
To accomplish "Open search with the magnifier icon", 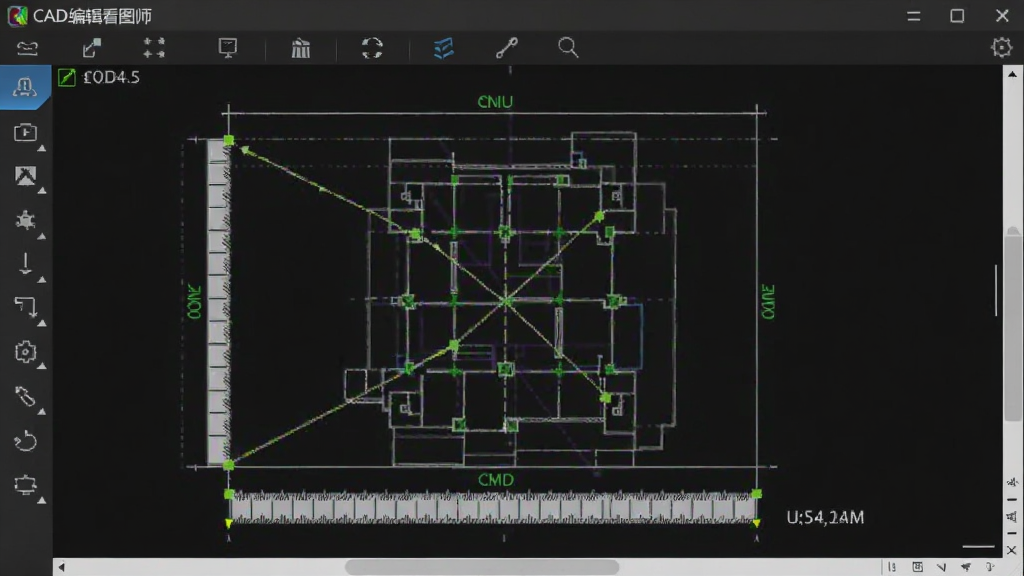I will pos(568,48).
